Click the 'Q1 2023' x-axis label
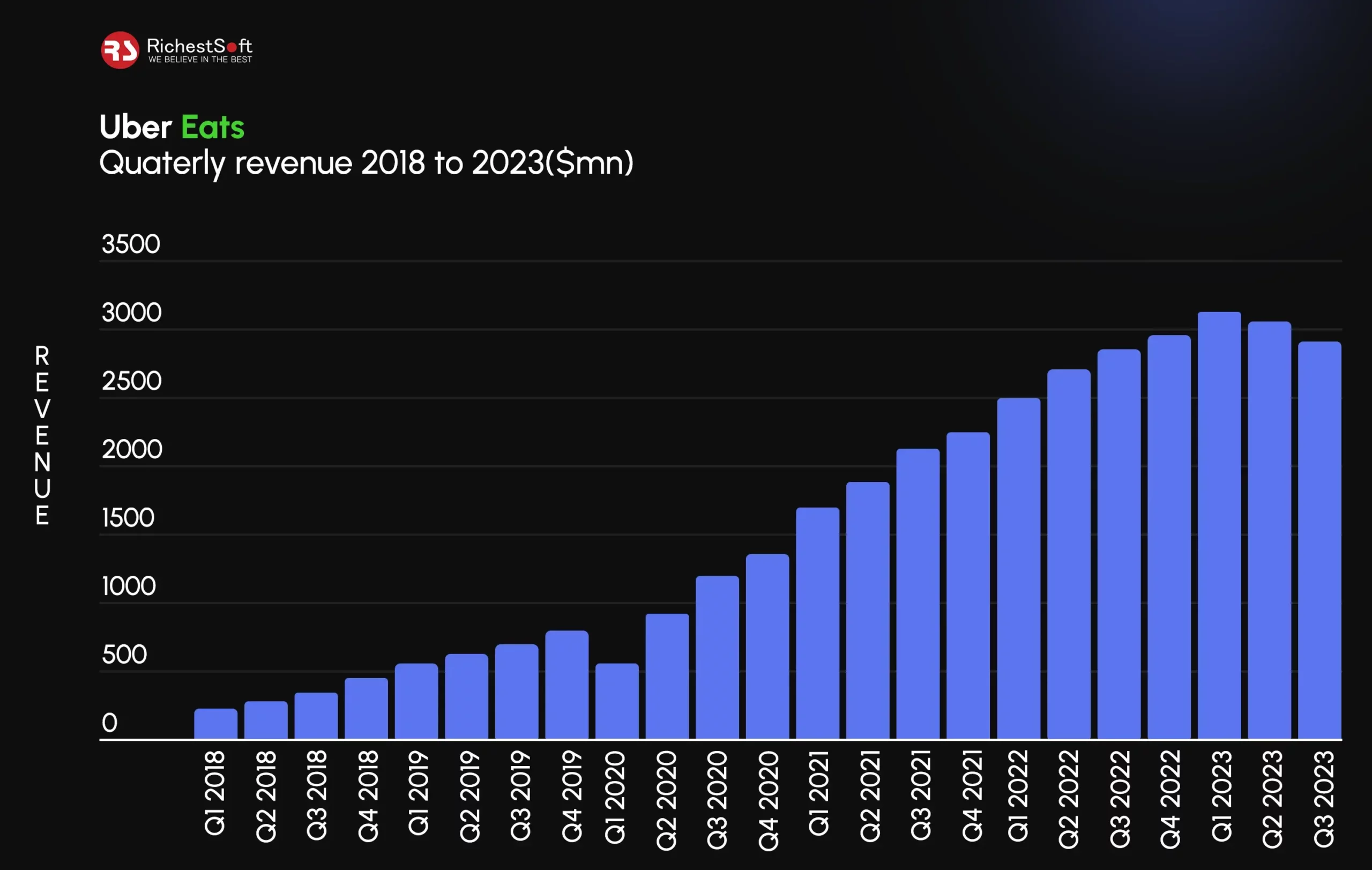This screenshot has width=1372, height=870. 1222,795
